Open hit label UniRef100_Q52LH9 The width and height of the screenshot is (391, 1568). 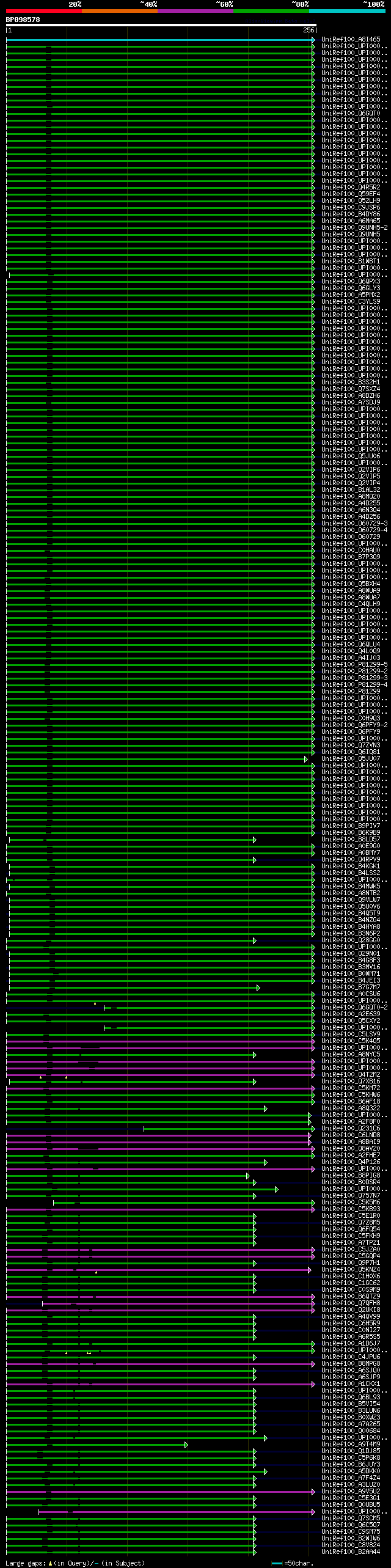click(x=351, y=201)
